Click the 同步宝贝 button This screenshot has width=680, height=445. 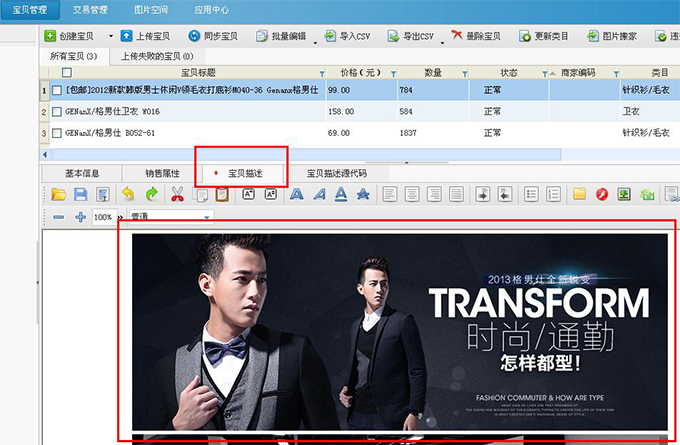click(214, 36)
